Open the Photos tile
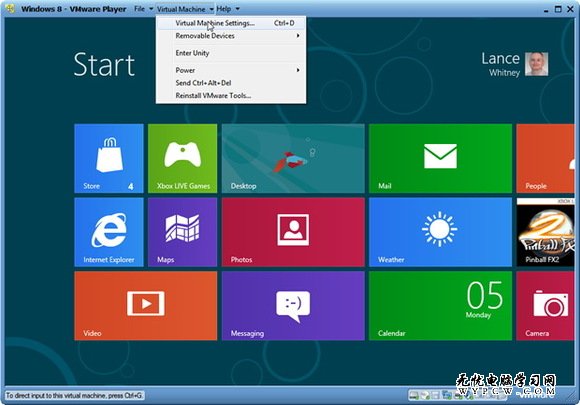 click(x=293, y=232)
